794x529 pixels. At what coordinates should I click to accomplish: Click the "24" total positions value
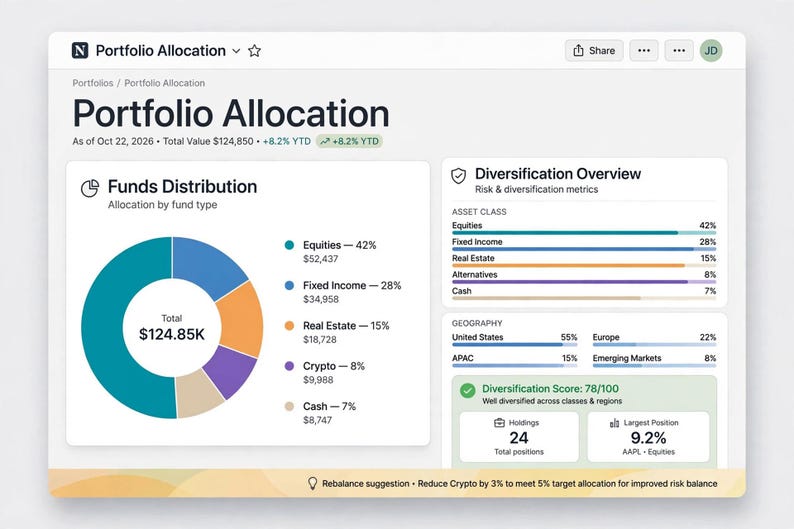[519, 437]
